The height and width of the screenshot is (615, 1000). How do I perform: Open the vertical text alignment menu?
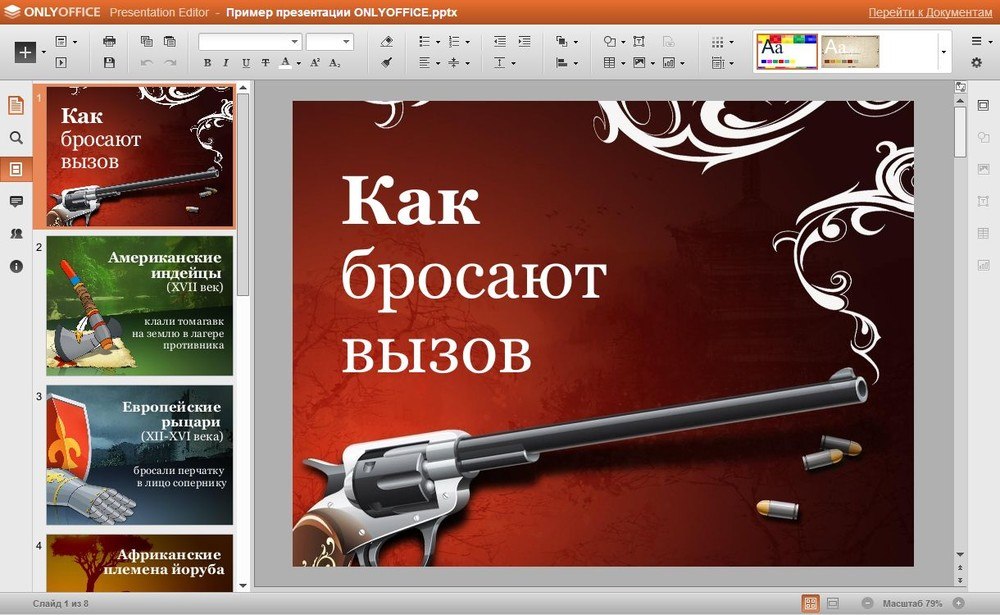[x=504, y=63]
